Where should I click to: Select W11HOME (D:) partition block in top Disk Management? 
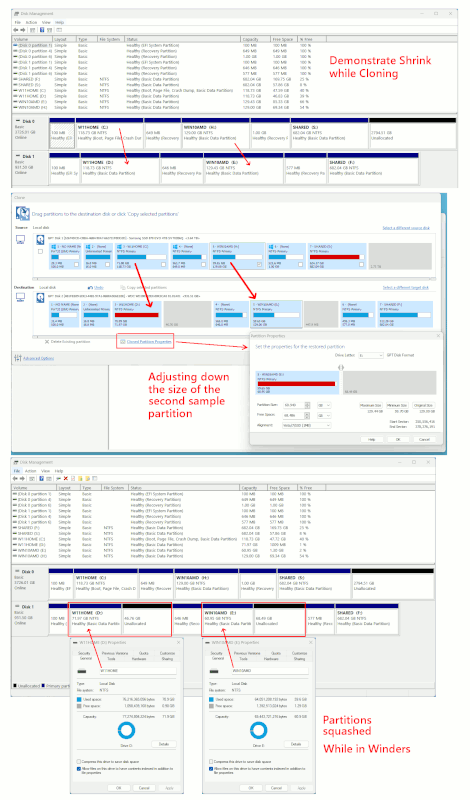click(x=120, y=170)
